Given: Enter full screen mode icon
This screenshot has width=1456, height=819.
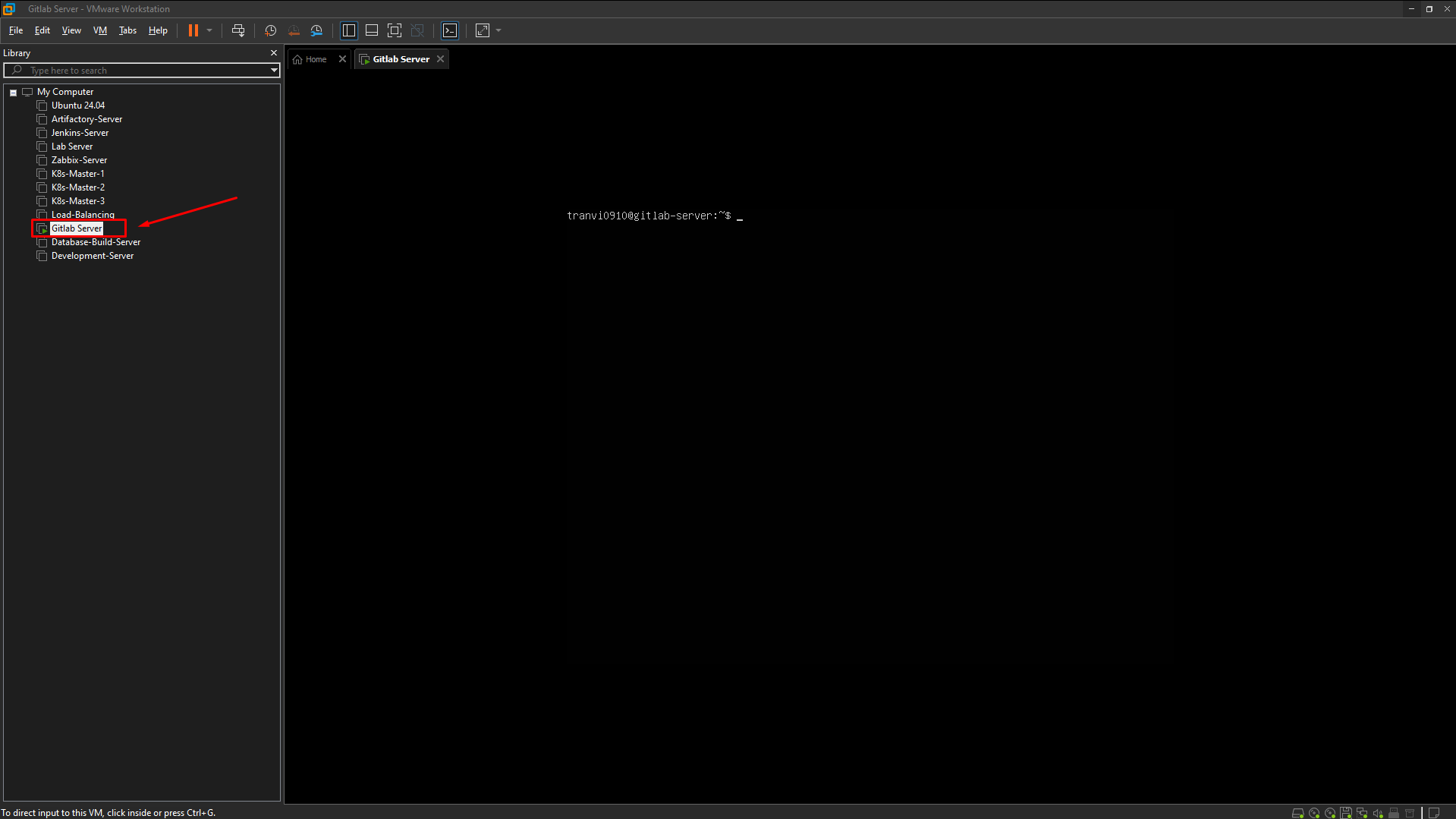Looking at the screenshot, I should tap(395, 30).
